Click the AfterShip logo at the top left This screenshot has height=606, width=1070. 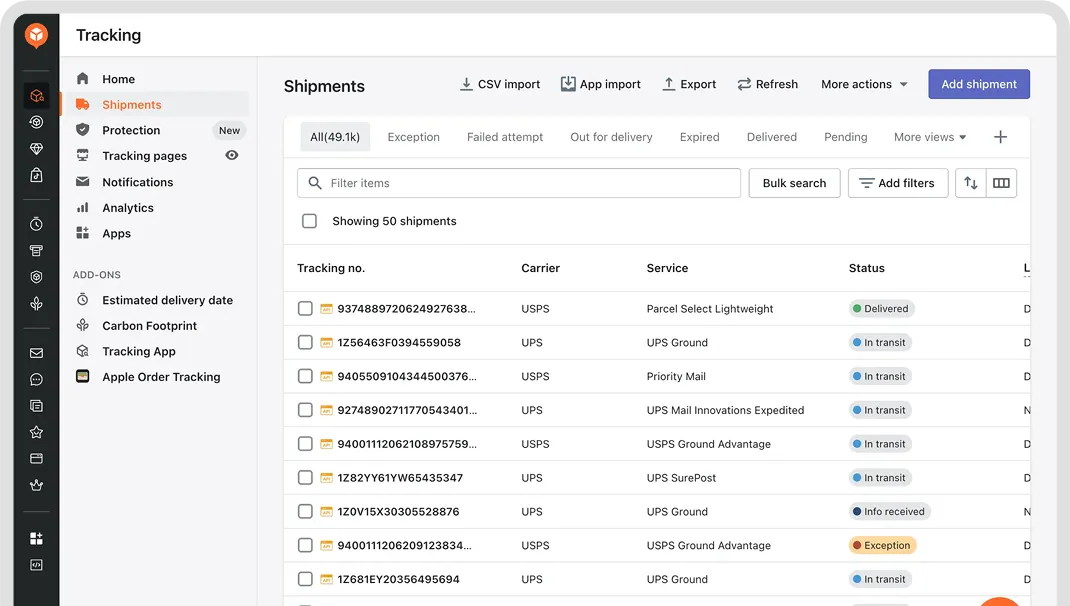[35, 36]
